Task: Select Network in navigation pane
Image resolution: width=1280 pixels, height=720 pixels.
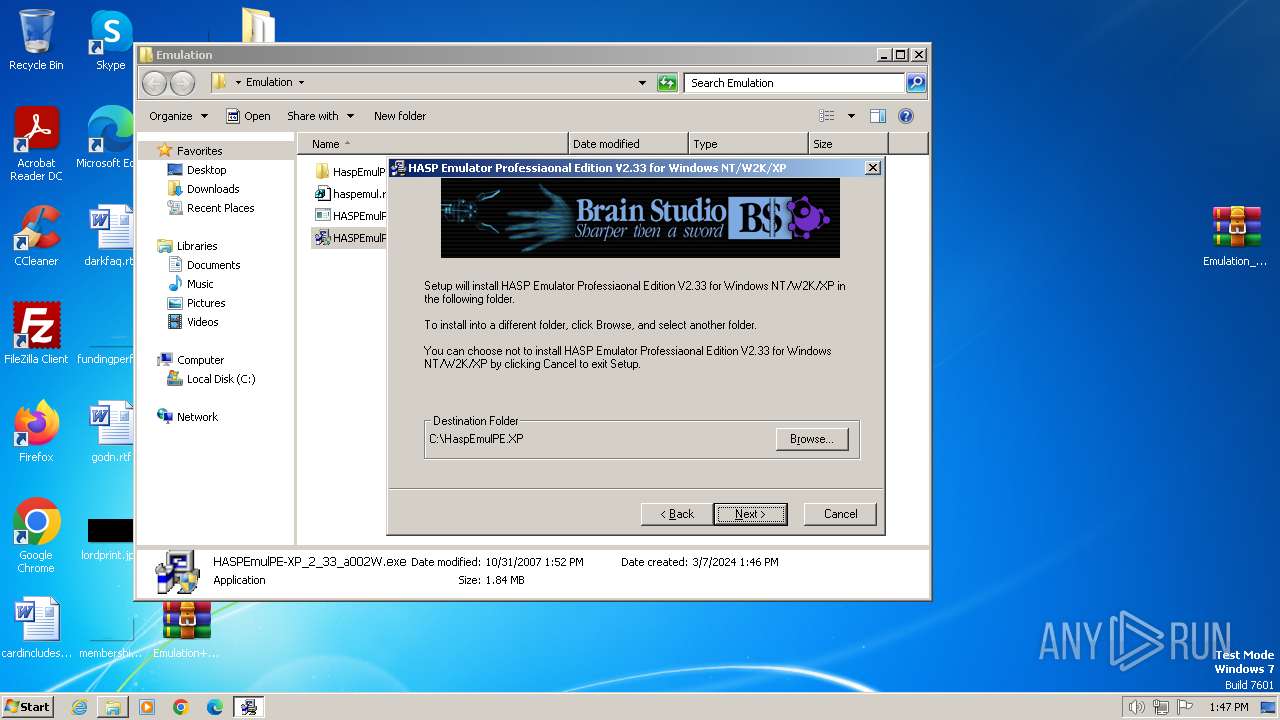Action: click(197, 417)
